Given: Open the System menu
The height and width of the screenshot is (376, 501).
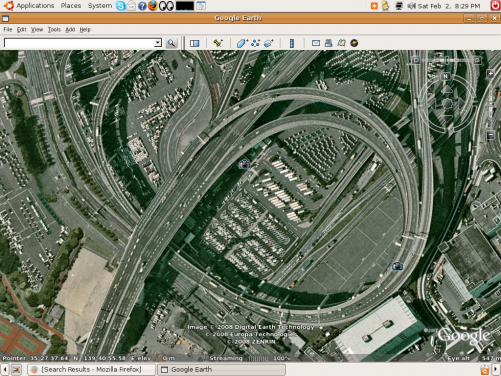Looking at the screenshot, I should [100, 6].
